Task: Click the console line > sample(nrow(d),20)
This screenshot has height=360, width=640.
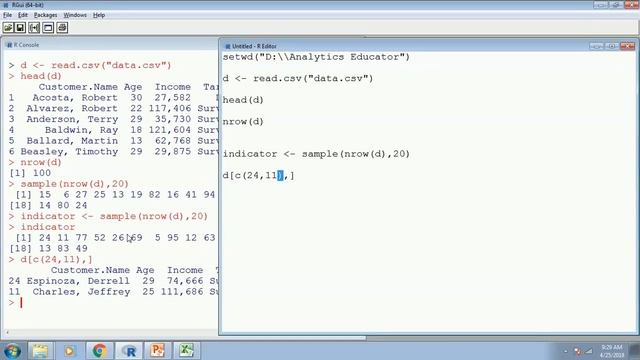Action: coord(69,184)
